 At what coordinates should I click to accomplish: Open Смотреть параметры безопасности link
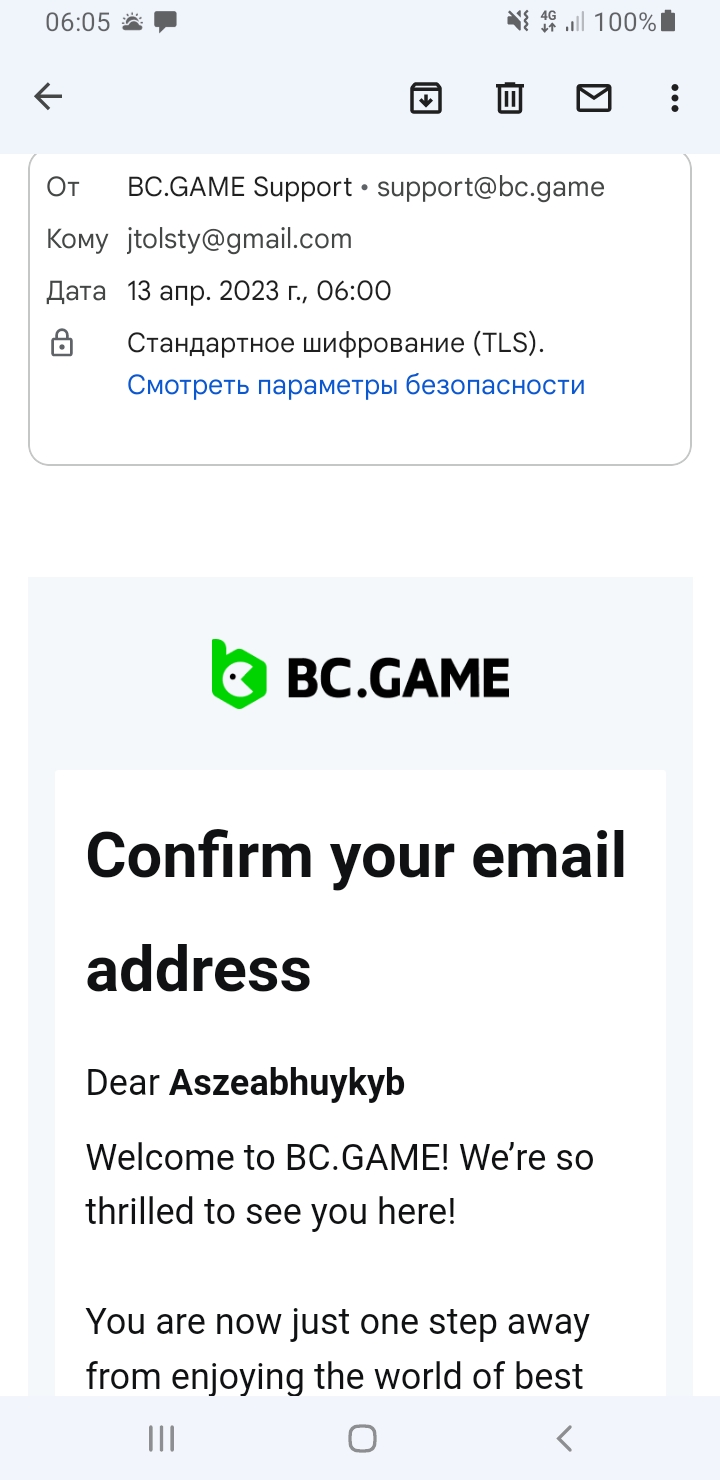[356, 385]
